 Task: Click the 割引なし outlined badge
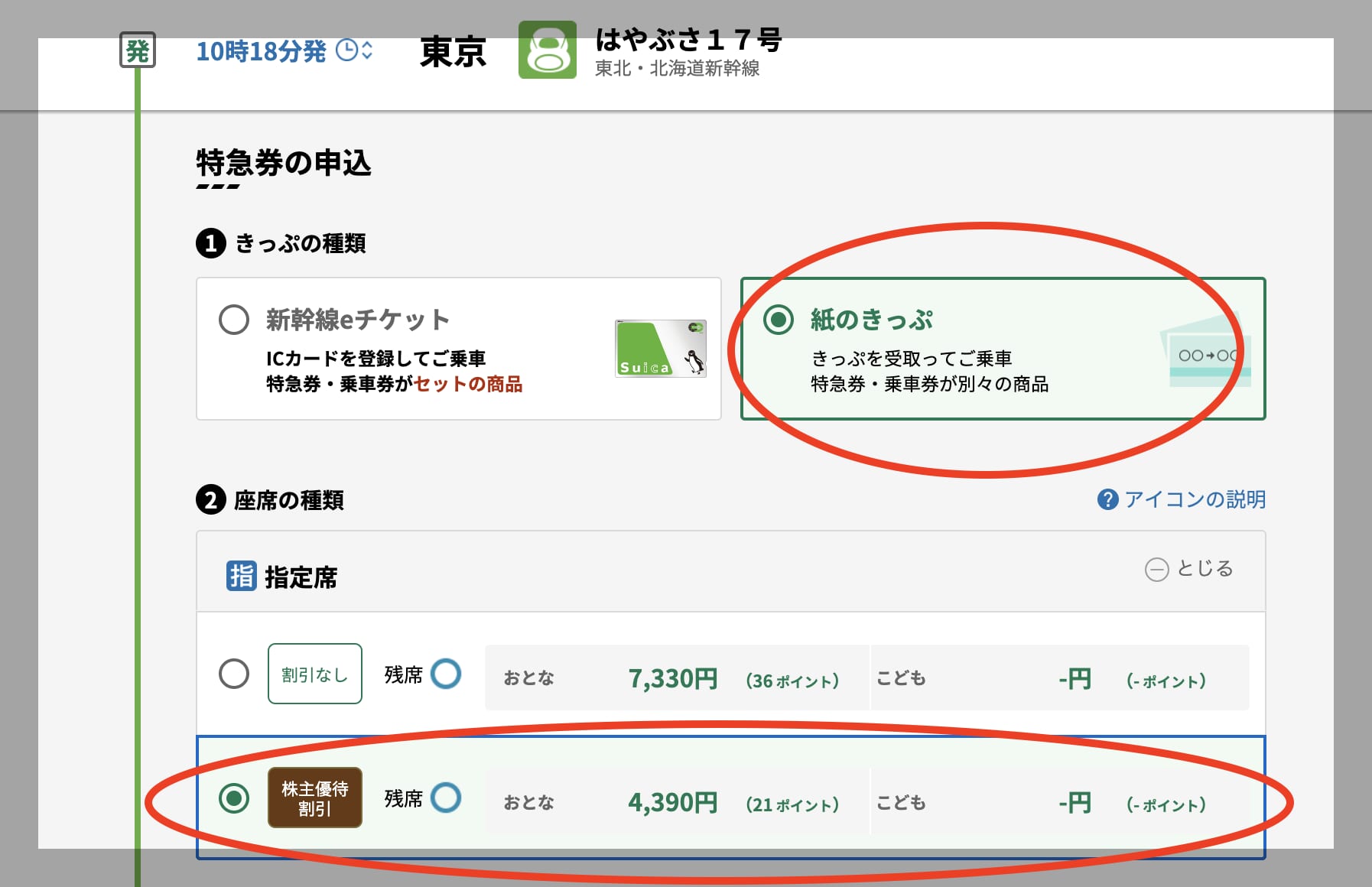click(314, 674)
